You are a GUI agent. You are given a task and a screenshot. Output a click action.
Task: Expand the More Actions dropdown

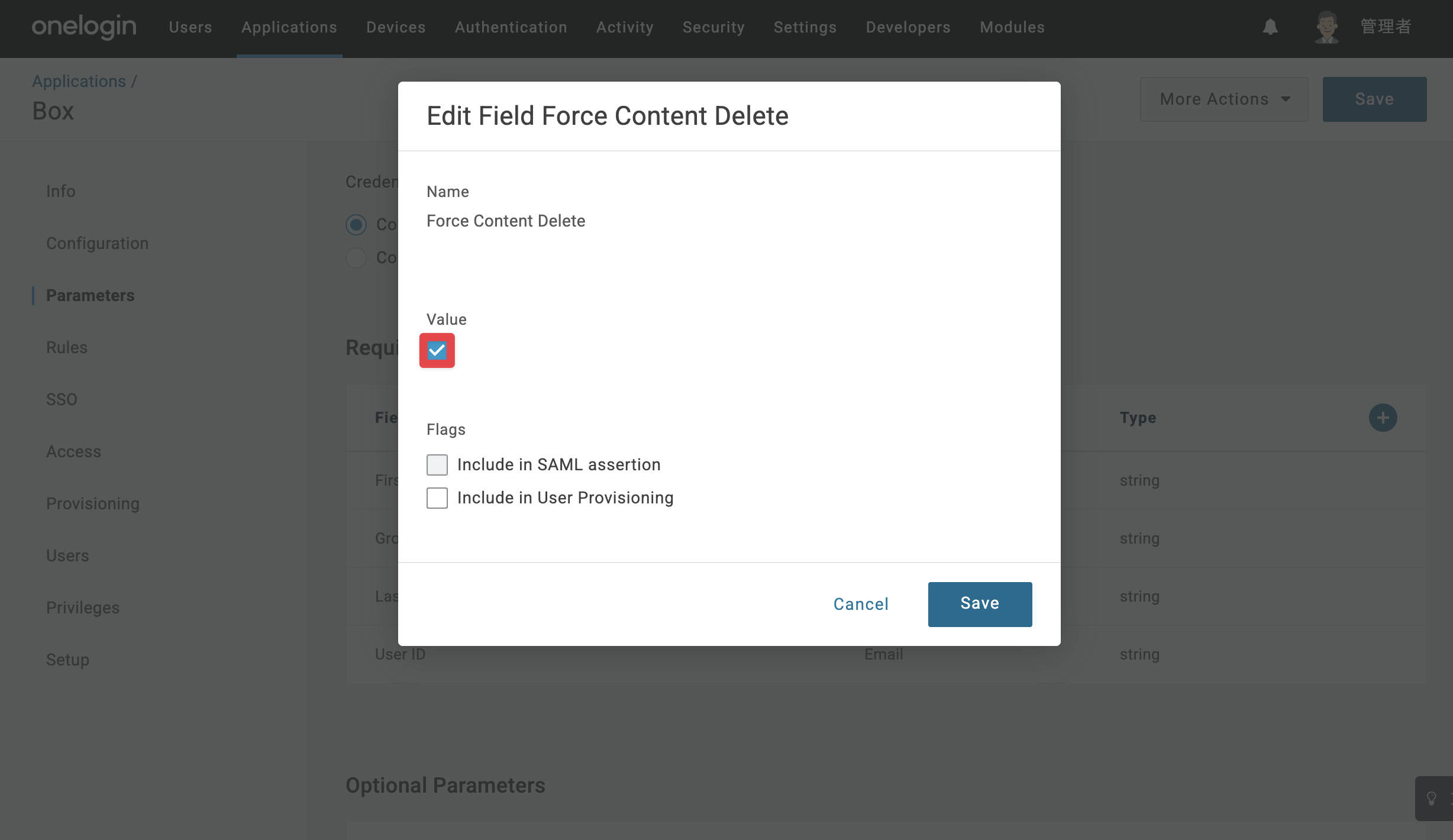[x=1224, y=99]
